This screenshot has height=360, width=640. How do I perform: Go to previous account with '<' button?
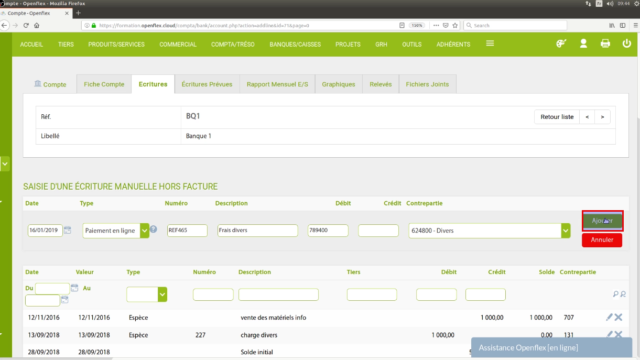(x=587, y=117)
